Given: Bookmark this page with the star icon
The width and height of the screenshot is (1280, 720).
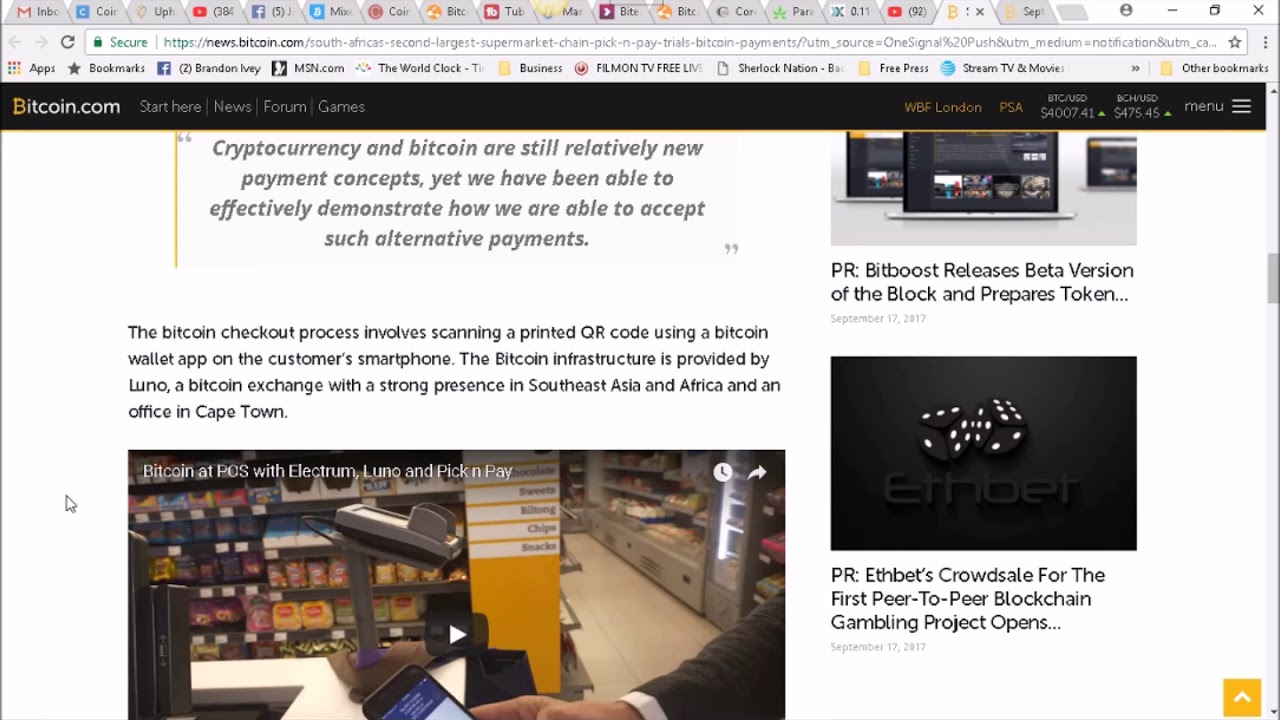Looking at the screenshot, I should 1235,42.
